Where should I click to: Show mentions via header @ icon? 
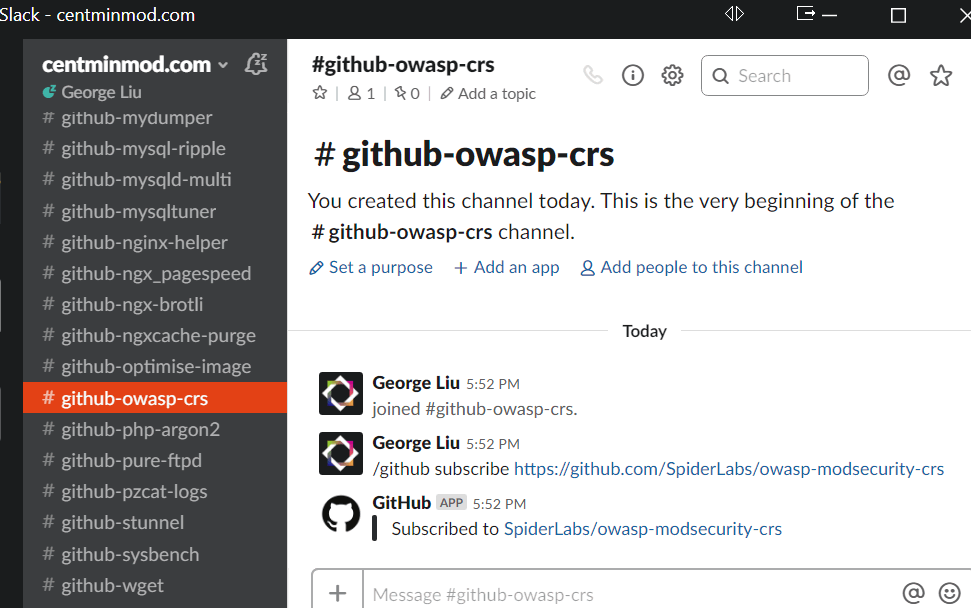click(x=899, y=76)
